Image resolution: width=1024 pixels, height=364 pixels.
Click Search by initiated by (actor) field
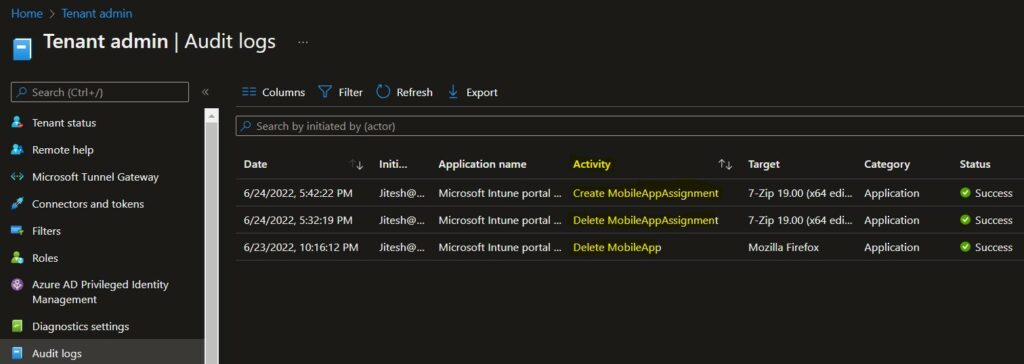[x=630, y=126]
